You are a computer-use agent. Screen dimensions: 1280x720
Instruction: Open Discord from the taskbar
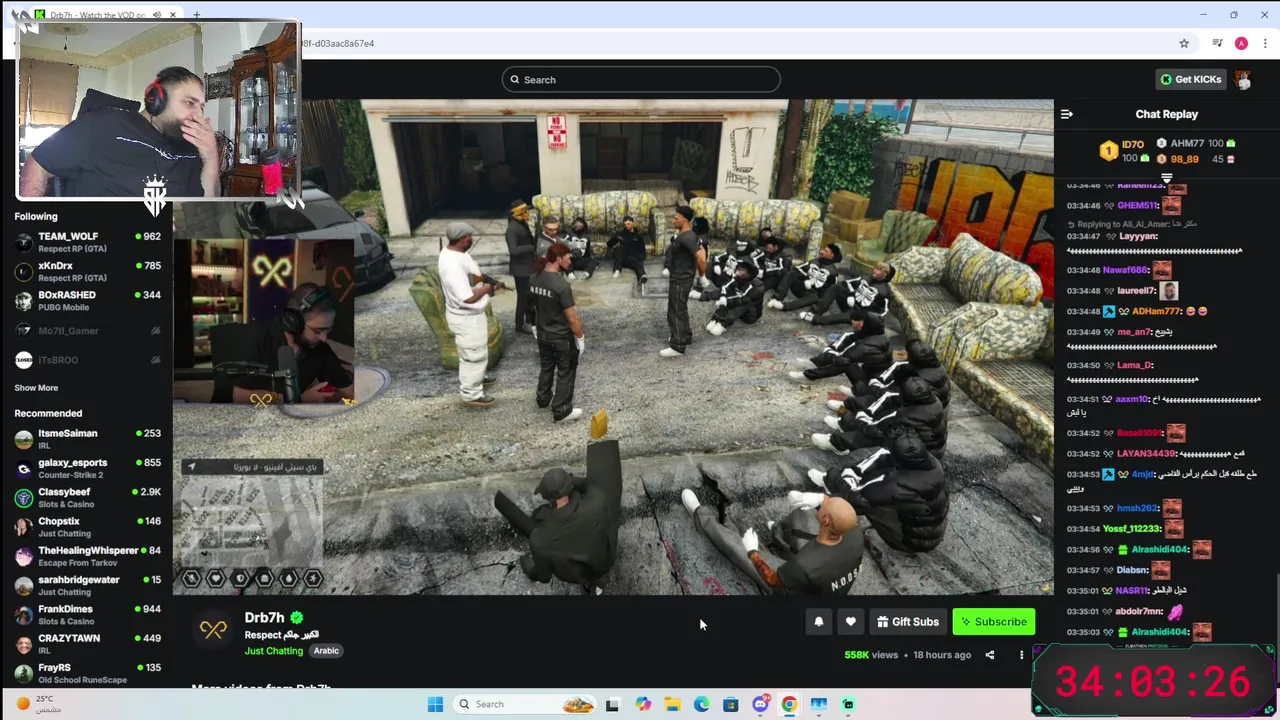tap(760, 704)
